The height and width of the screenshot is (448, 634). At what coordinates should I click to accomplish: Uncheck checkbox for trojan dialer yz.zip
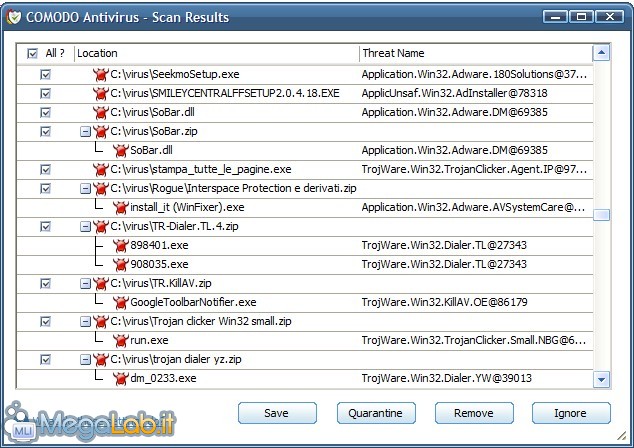coord(45,359)
